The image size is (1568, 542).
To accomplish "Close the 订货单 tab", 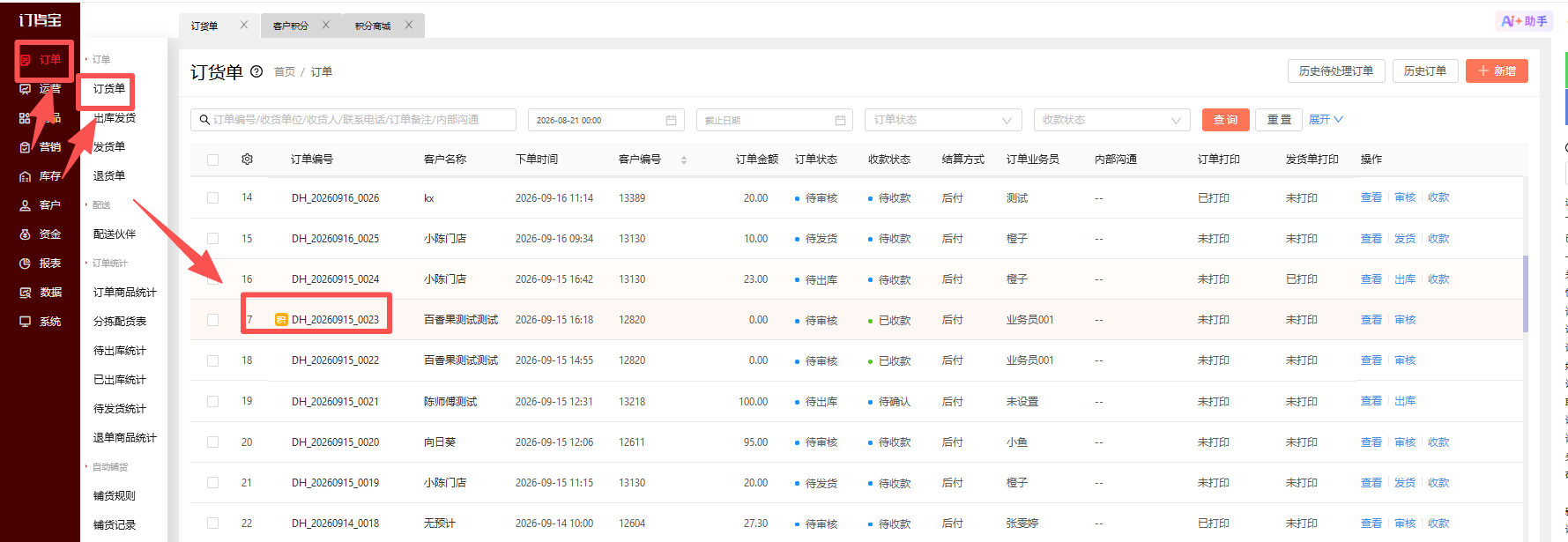I will (x=244, y=26).
